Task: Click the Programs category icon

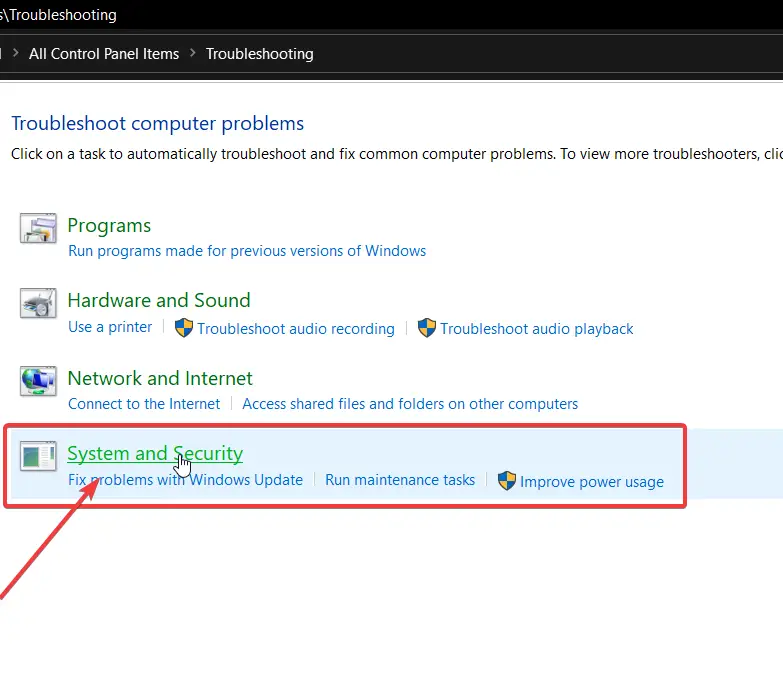Action: (38, 228)
